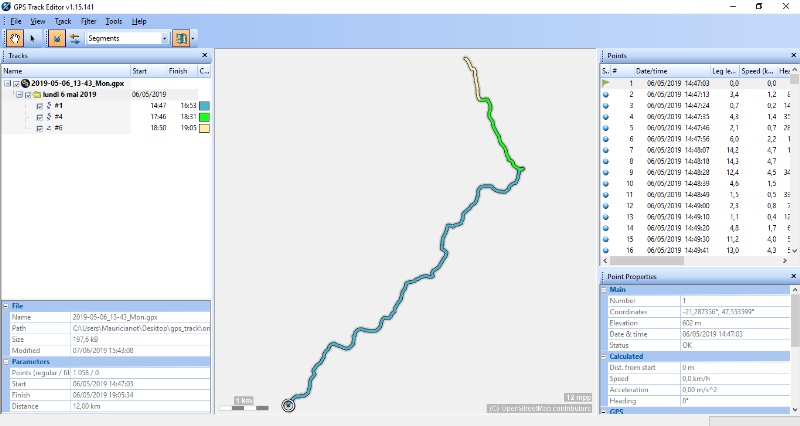Sort points by Speed column header

[758, 71]
